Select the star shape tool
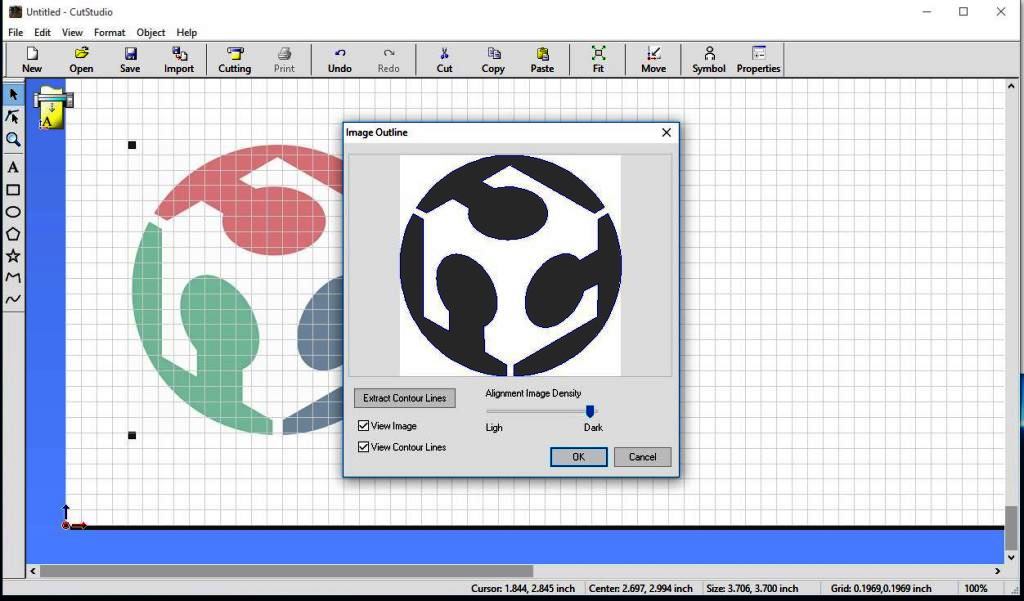 (x=13, y=255)
